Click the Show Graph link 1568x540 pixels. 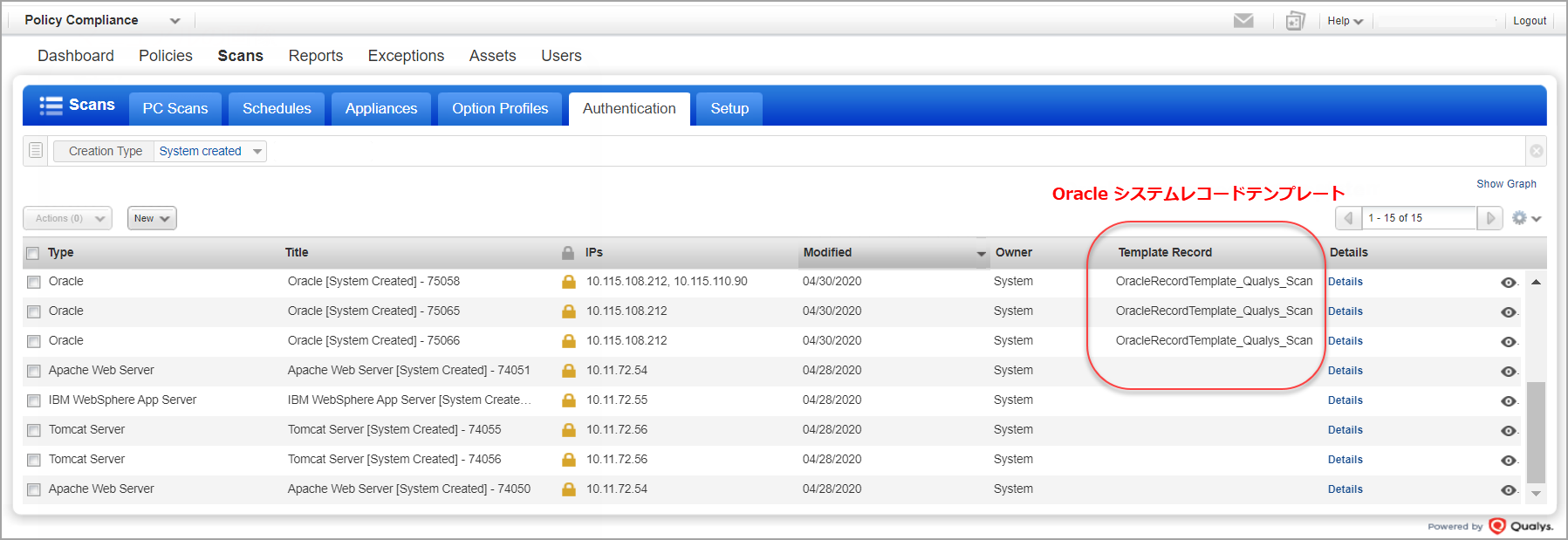click(1506, 184)
